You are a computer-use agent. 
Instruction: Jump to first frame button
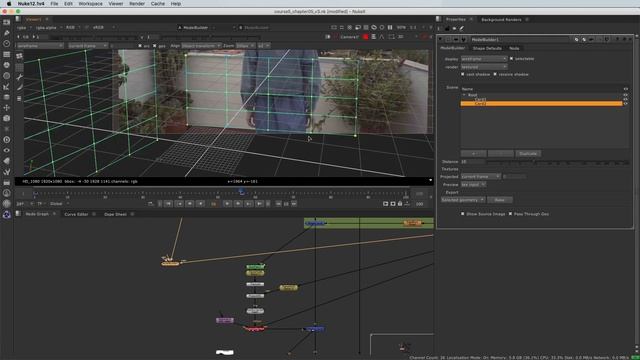168,203
